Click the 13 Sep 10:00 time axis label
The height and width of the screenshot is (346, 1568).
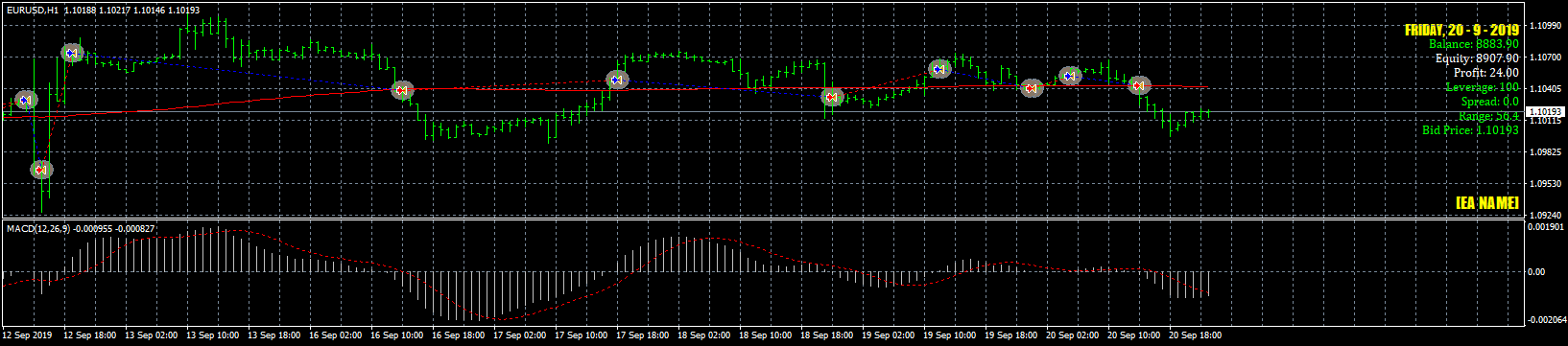(x=212, y=336)
